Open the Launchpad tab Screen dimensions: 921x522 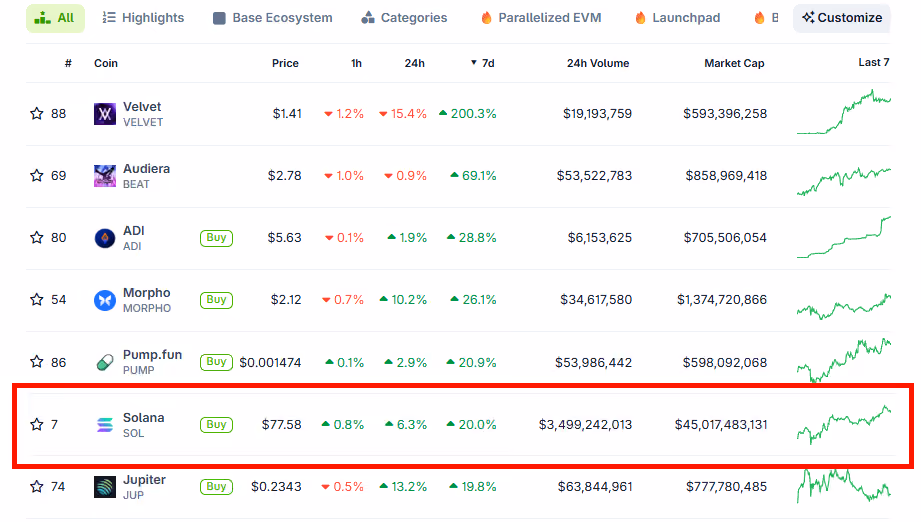677,18
